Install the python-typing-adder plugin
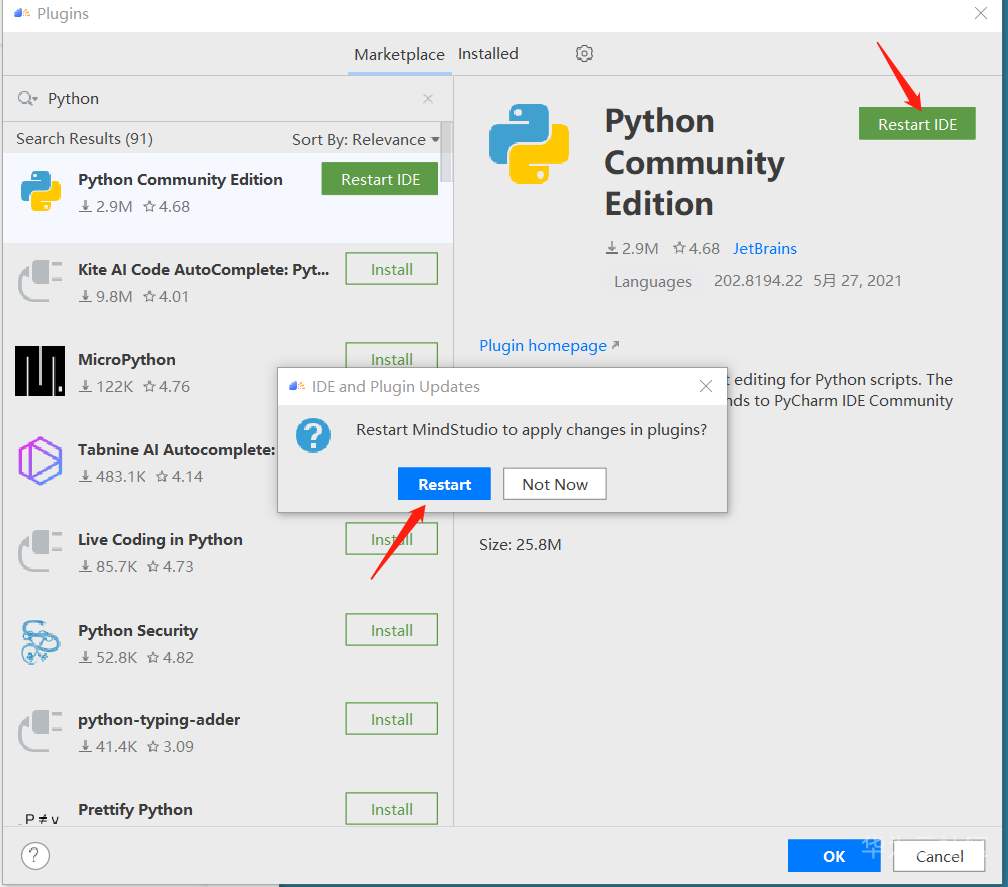 (392, 719)
